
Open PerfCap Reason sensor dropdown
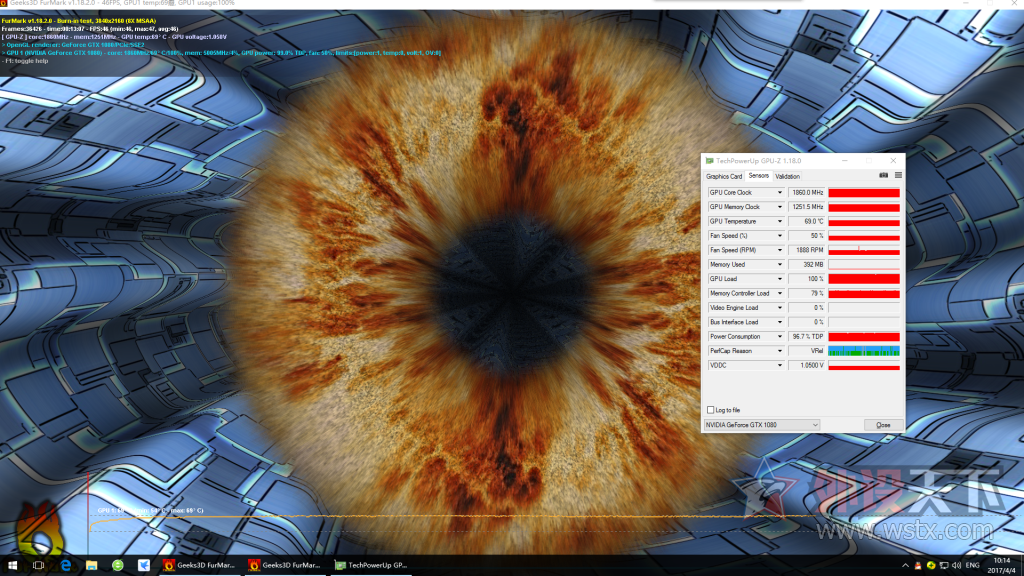click(x=779, y=351)
